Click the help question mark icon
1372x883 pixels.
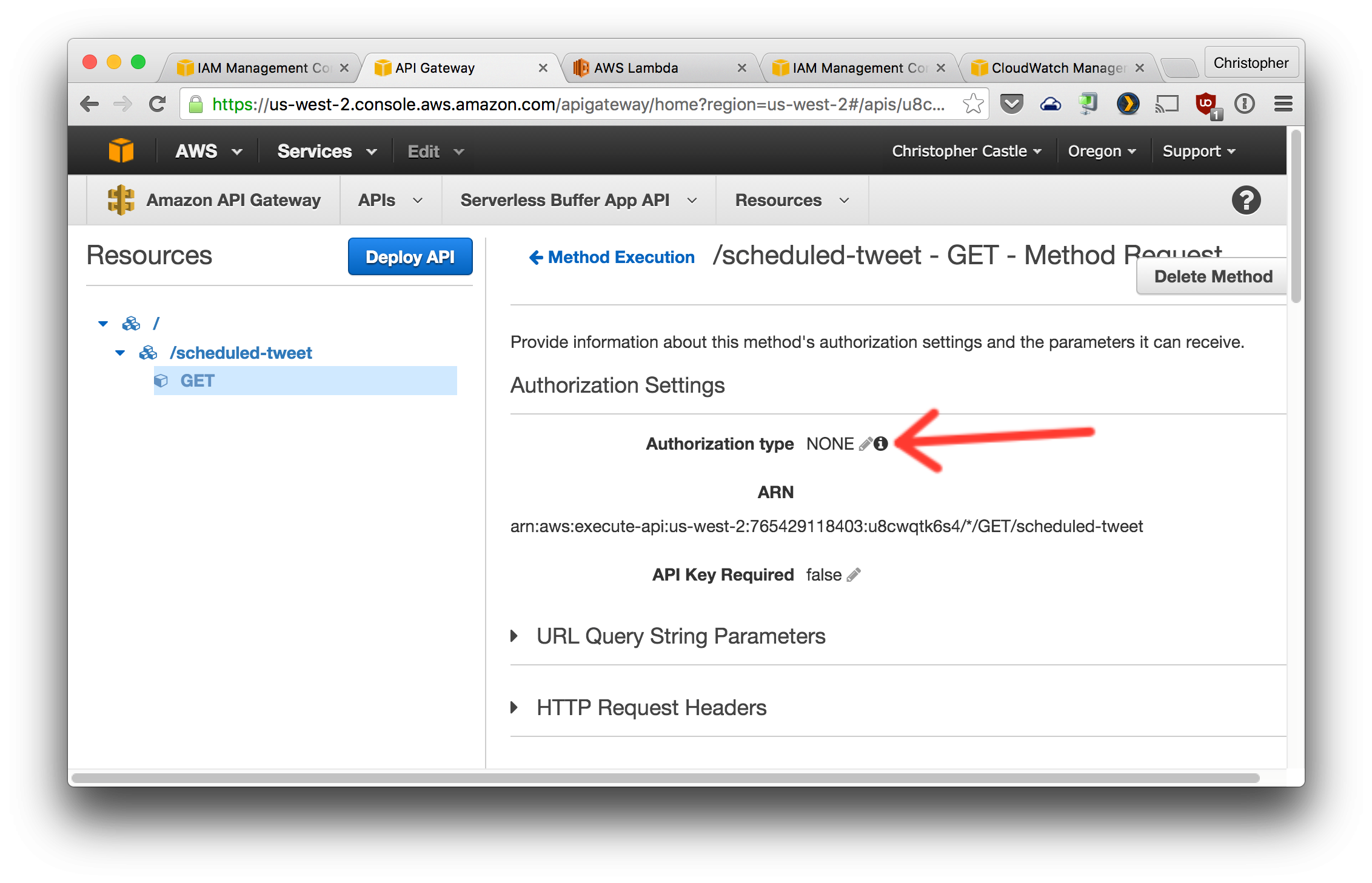point(1246,200)
